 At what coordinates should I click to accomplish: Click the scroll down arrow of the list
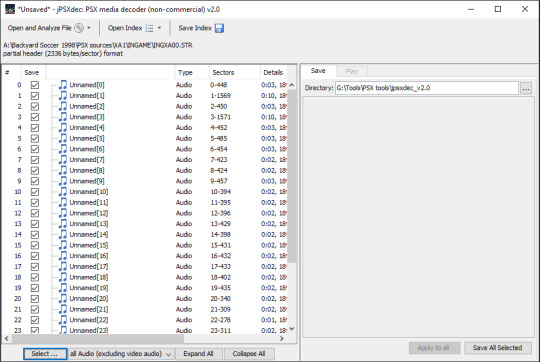[292, 329]
